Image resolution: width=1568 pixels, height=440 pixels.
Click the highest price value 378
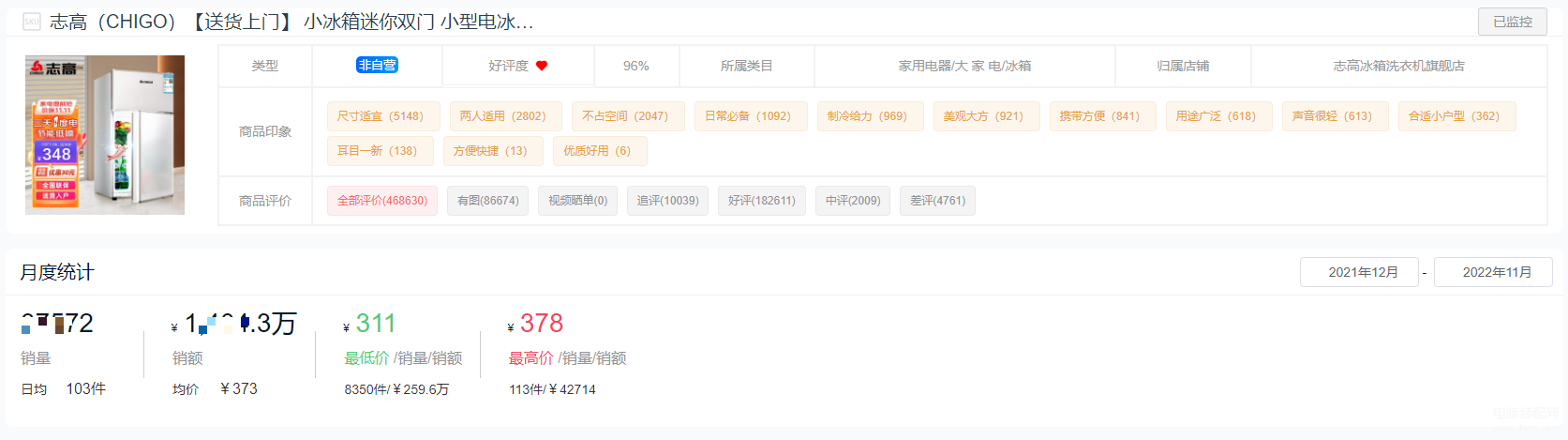click(542, 324)
